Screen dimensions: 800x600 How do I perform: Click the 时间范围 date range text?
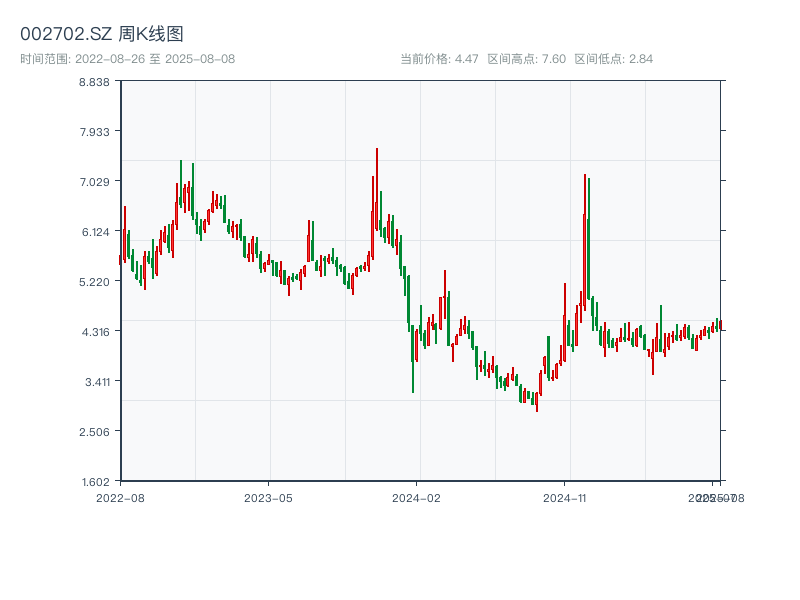(x=128, y=59)
